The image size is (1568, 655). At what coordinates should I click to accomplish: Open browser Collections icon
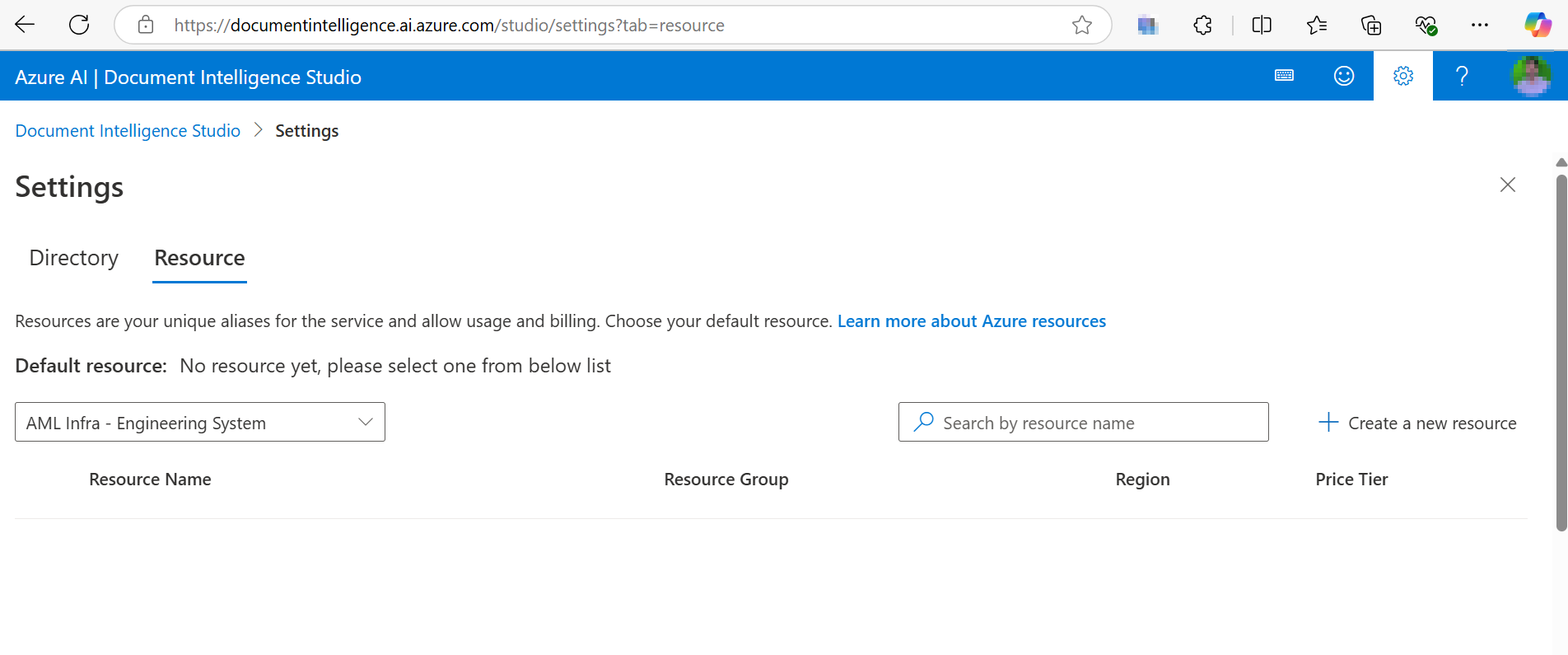click(x=1371, y=25)
